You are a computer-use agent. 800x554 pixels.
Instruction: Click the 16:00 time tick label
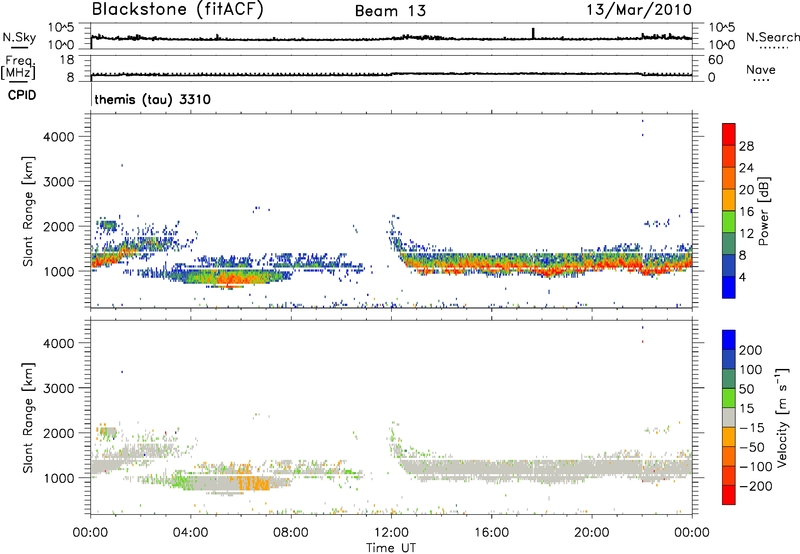click(x=491, y=533)
